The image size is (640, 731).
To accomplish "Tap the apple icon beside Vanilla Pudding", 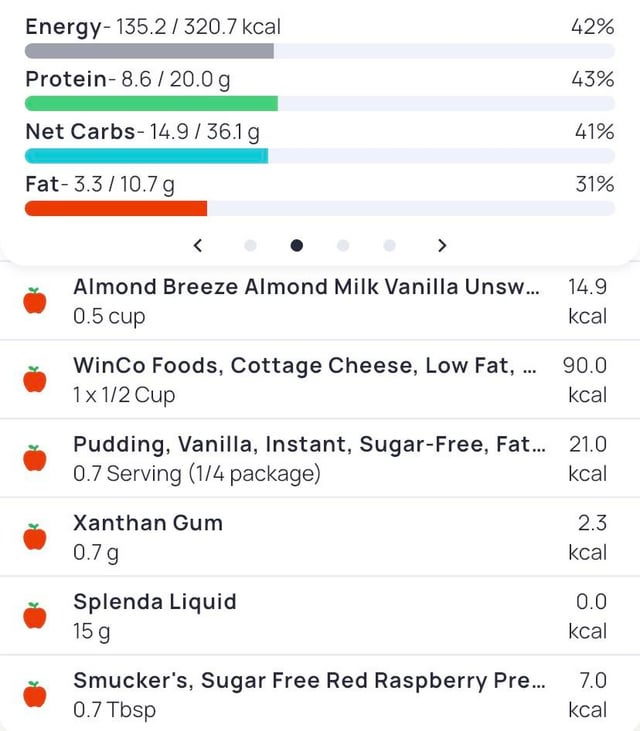I will (x=35, y=458).
